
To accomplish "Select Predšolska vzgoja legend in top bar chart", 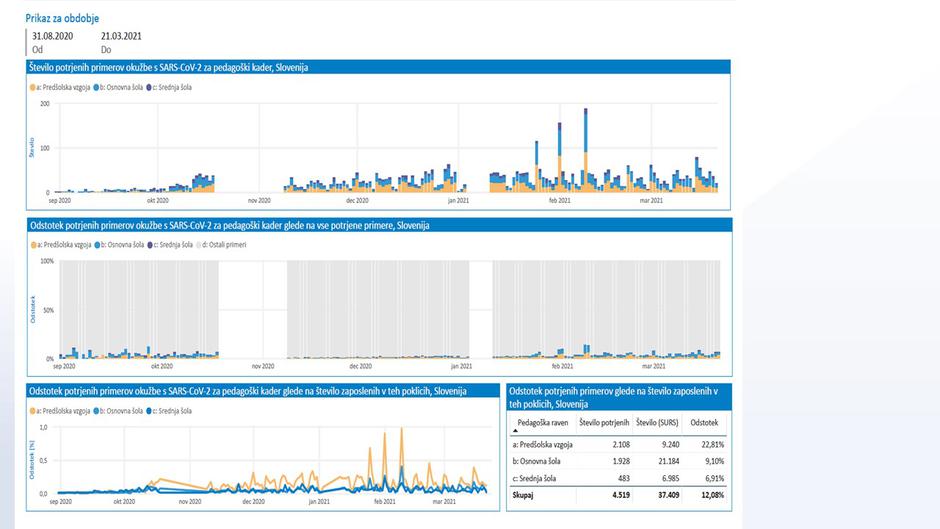I will click(x=59, y=88).
